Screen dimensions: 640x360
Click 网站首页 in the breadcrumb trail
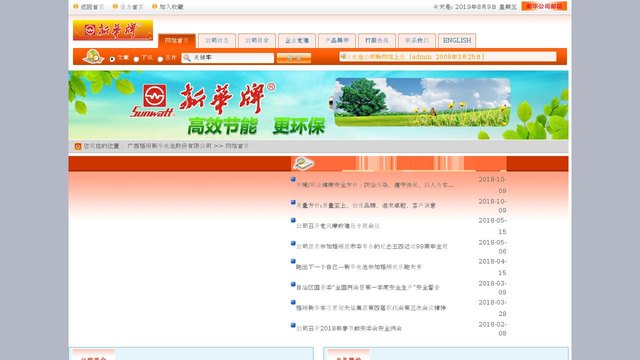click(237, 146)
